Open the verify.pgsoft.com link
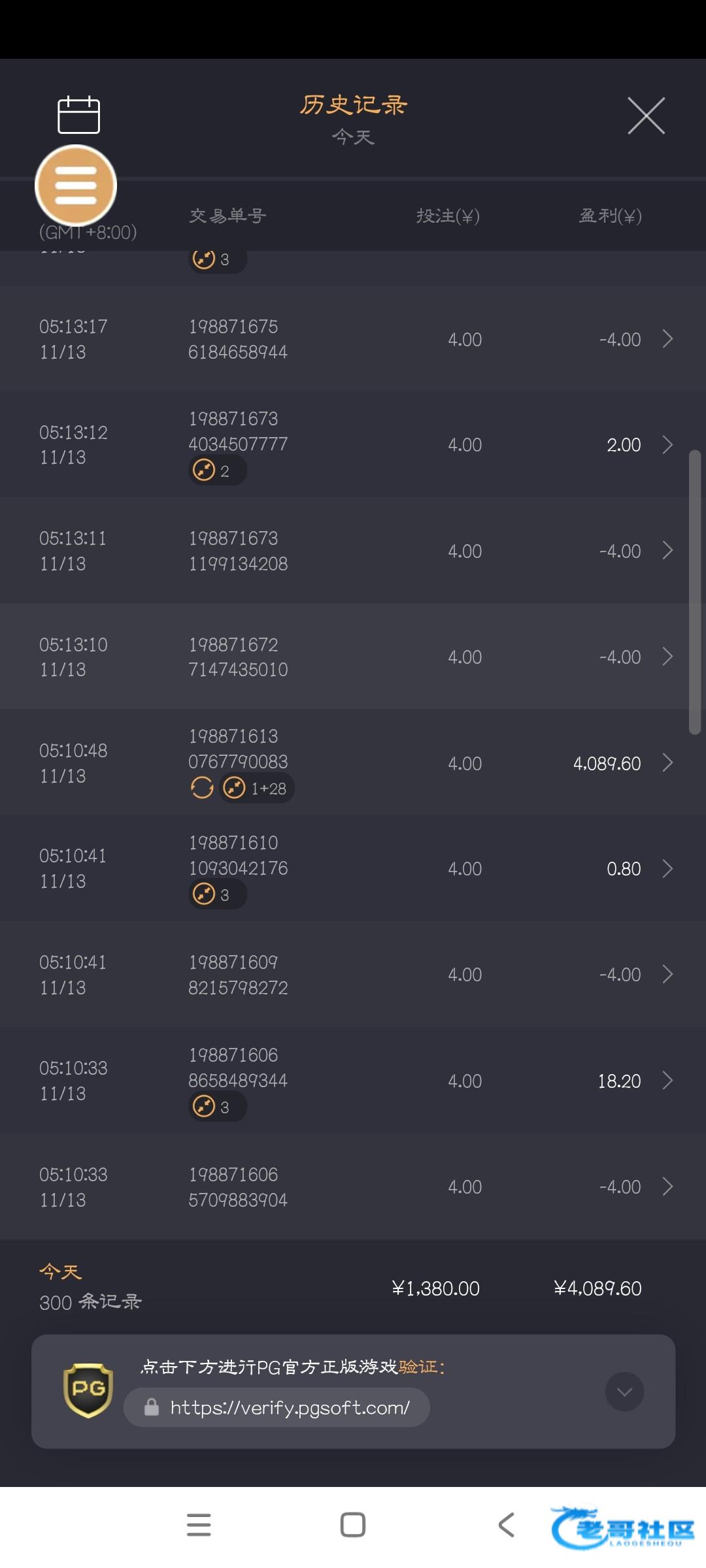706x1568 pixels. tap(290, 1407)
